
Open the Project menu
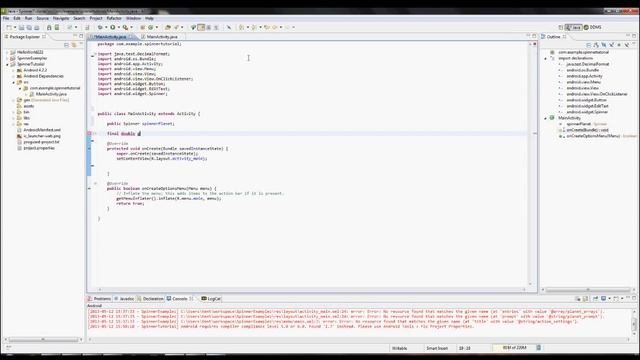96,18
